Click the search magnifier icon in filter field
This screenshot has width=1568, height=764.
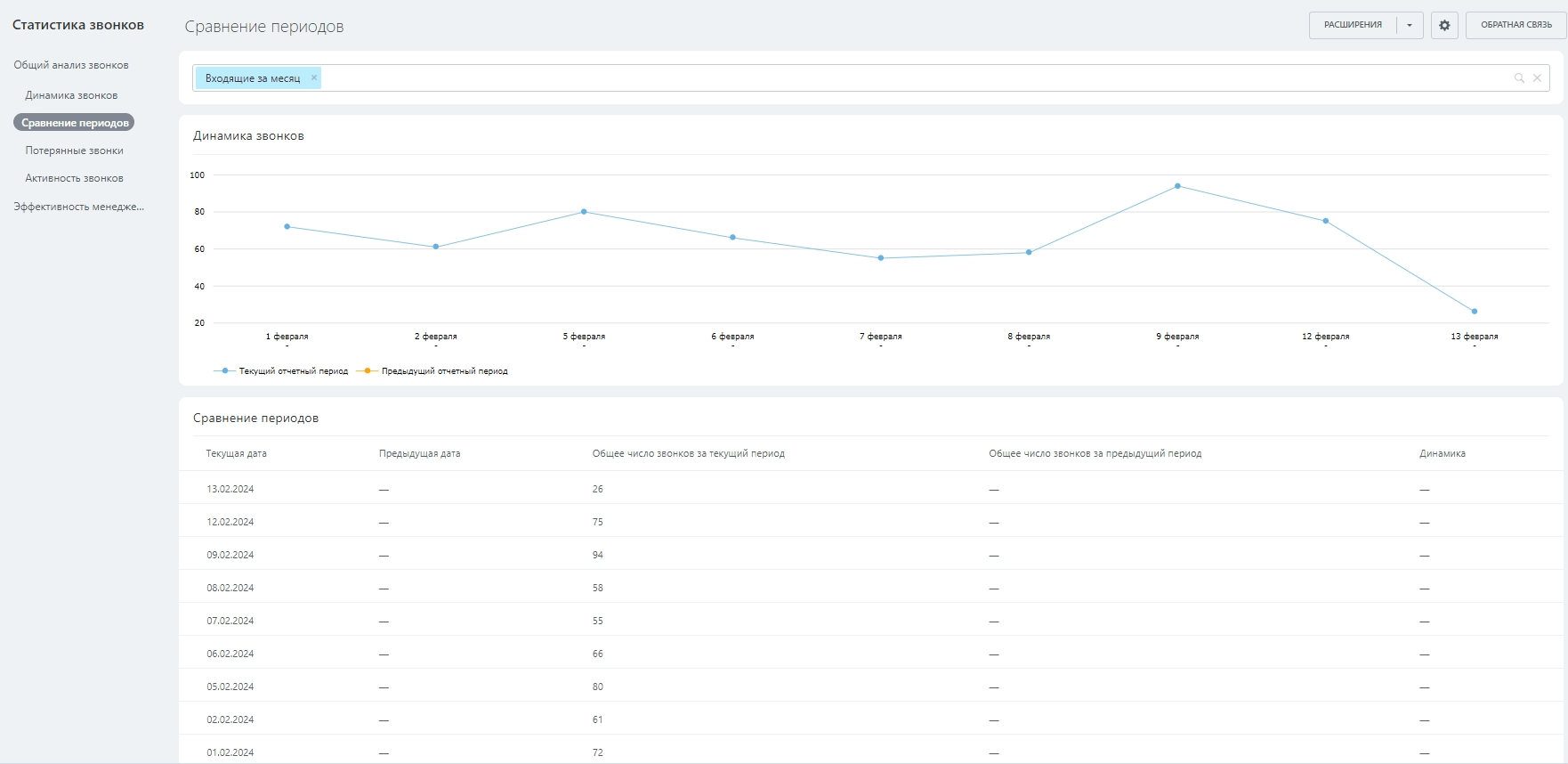[1519, 78]
